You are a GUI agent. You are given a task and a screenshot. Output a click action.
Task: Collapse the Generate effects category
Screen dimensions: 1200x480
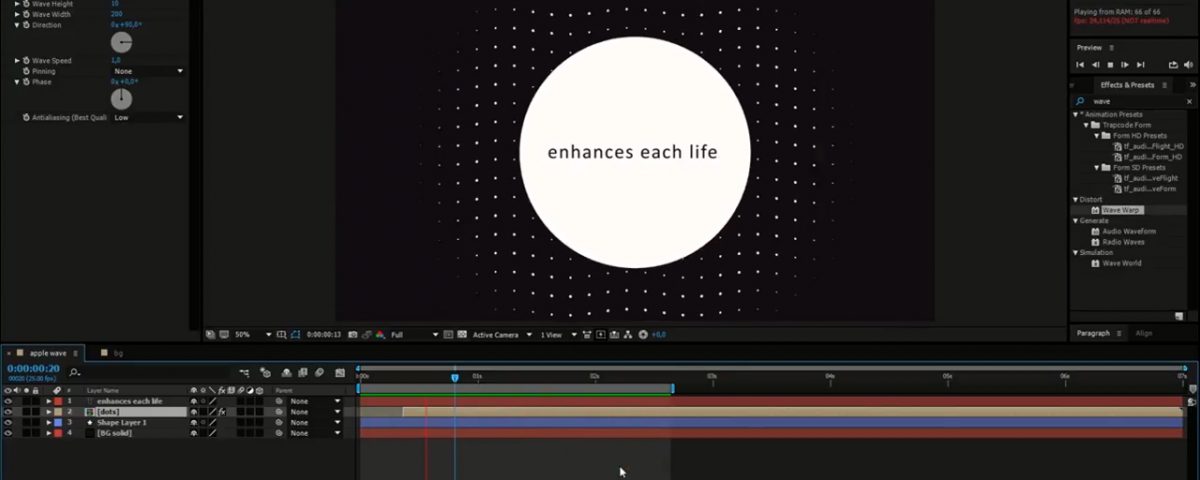[1075, 220]
